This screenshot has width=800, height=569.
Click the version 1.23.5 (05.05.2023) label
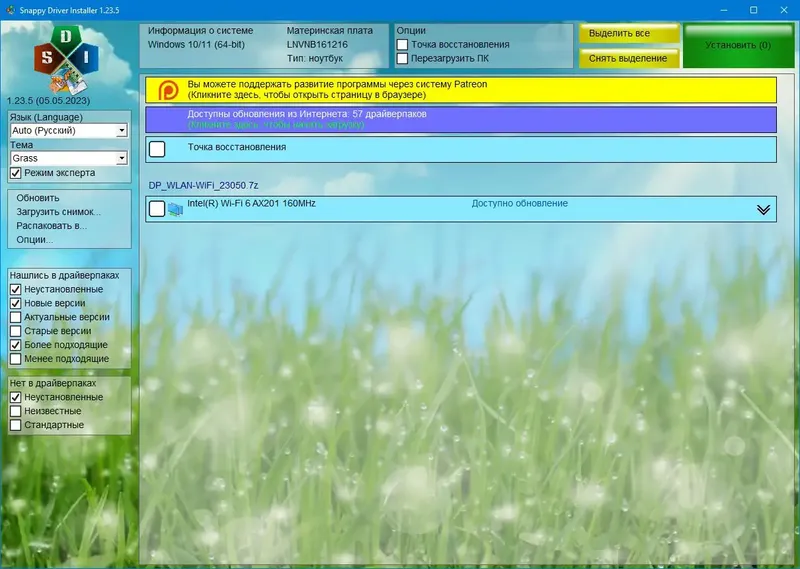point(48,101)
